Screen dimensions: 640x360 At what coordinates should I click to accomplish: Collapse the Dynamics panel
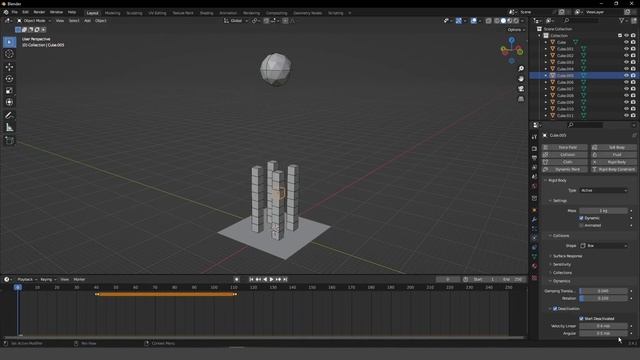pyautogui.click(x=561, y=281)
